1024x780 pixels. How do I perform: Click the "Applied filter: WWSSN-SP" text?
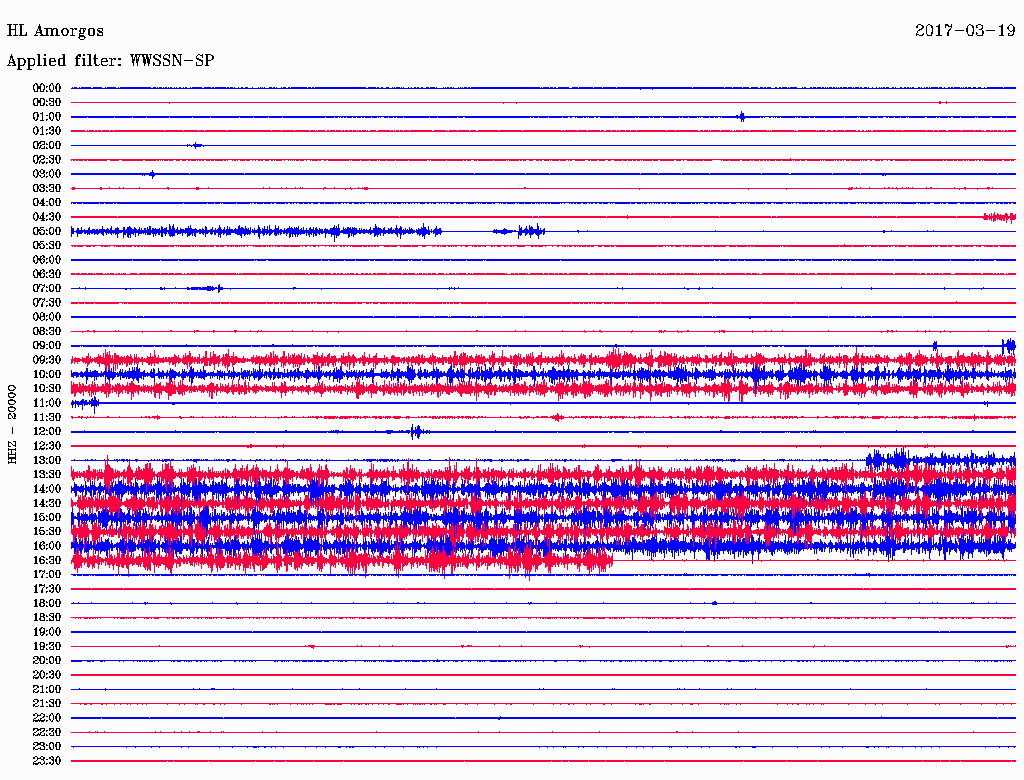110,61
